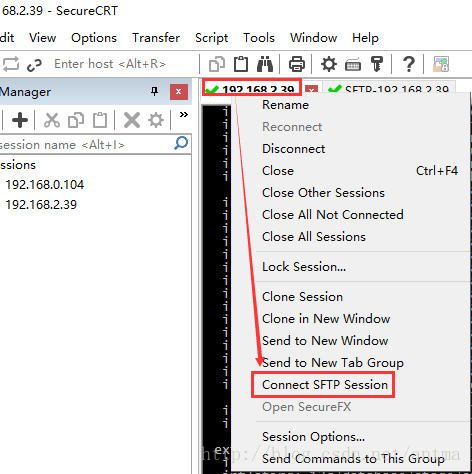The width and height of the screenshot is (472, 474).
Task: Open the Options menu
Action: [x=94, y=38]
